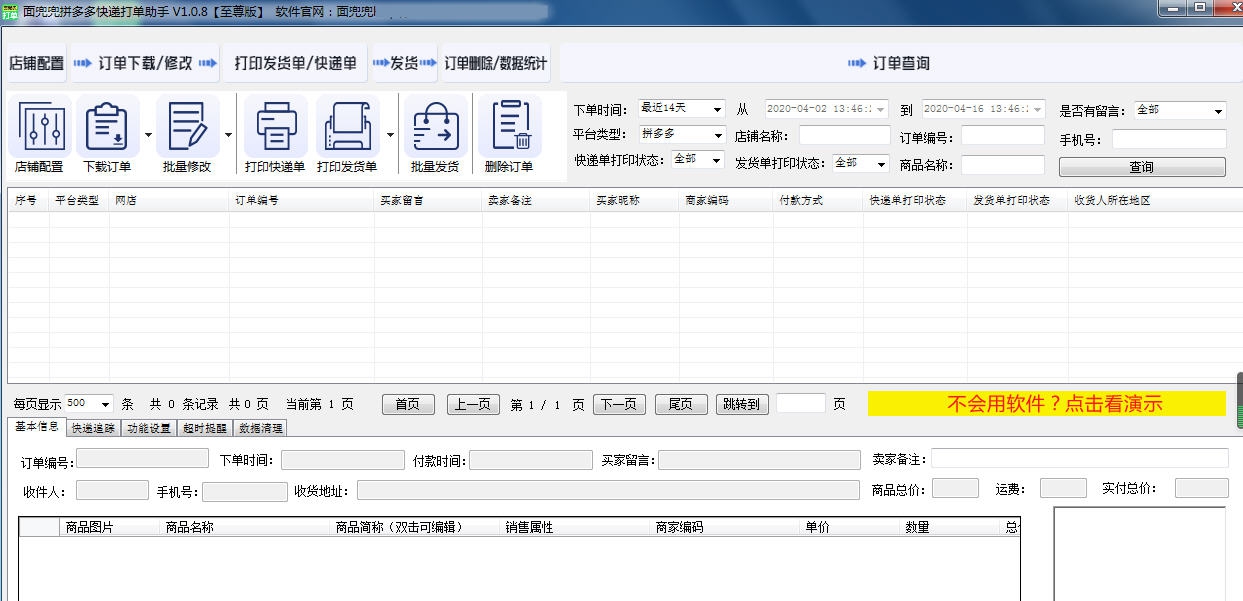Open the 功能设置 settings tab

click(148, 427)
